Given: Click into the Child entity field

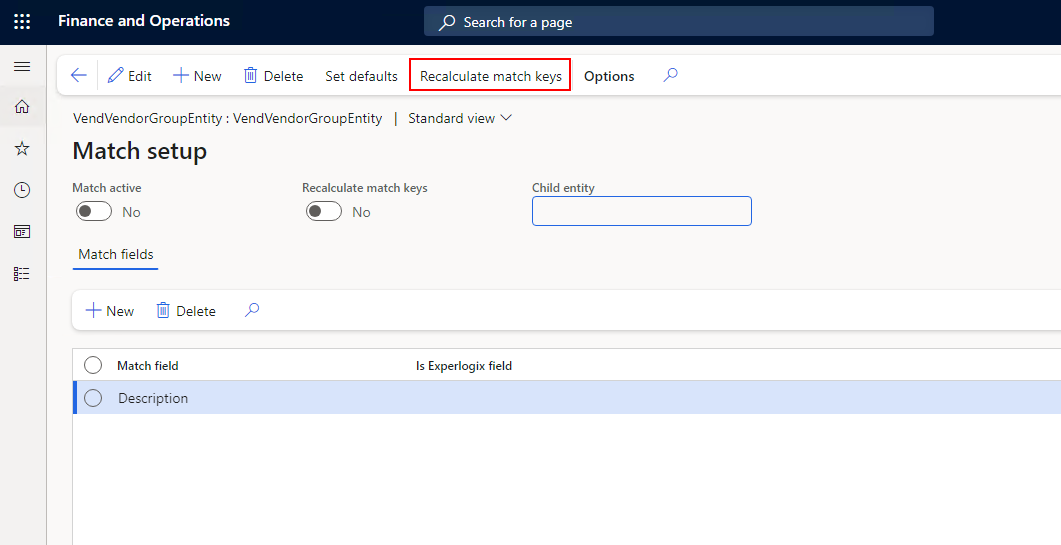Looking at the screenshot, I should point(641,211).
